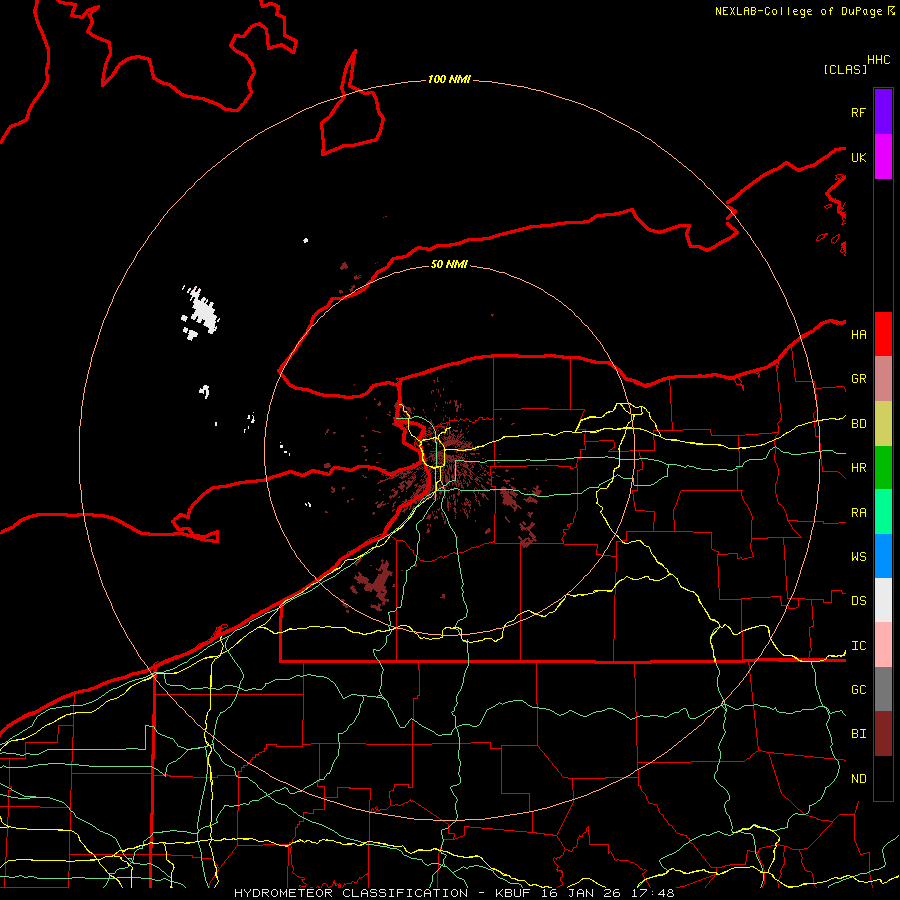Image resolution: width=900 pixels, height=900 pixels.
Task: Click the BI legend label
Action: tap(858, 734)
